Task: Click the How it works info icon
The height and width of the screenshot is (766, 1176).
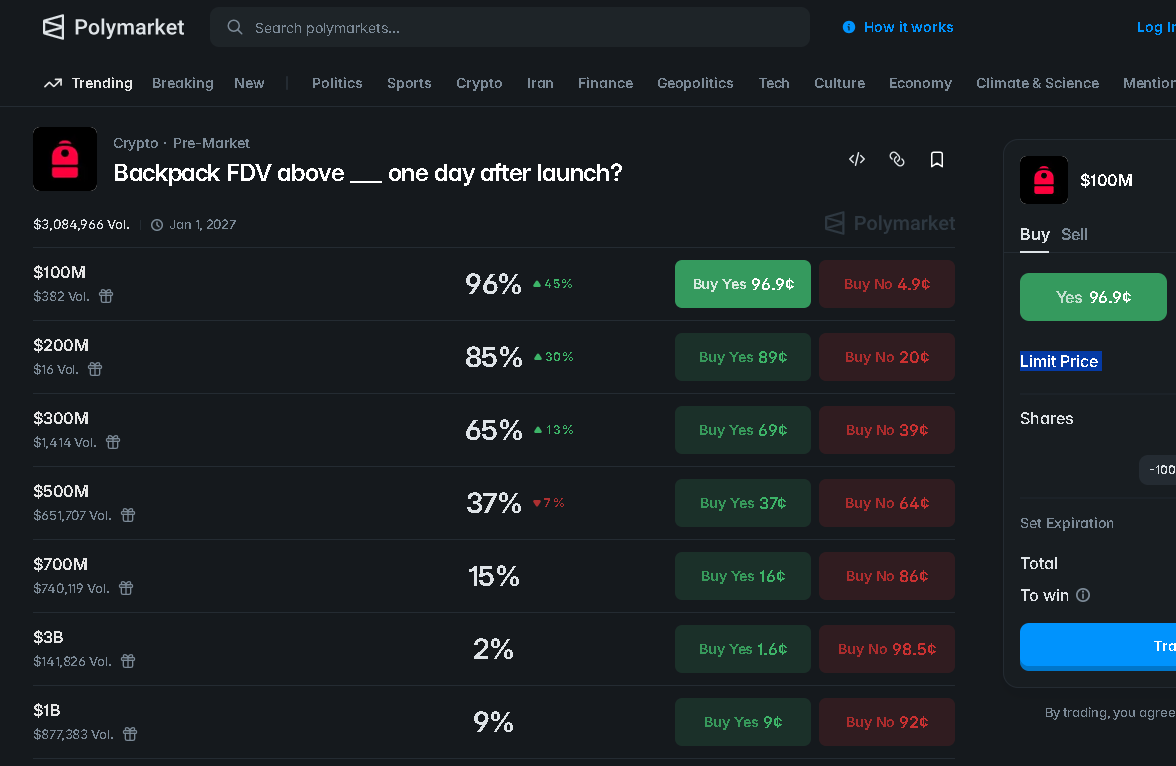Action: 848,27
